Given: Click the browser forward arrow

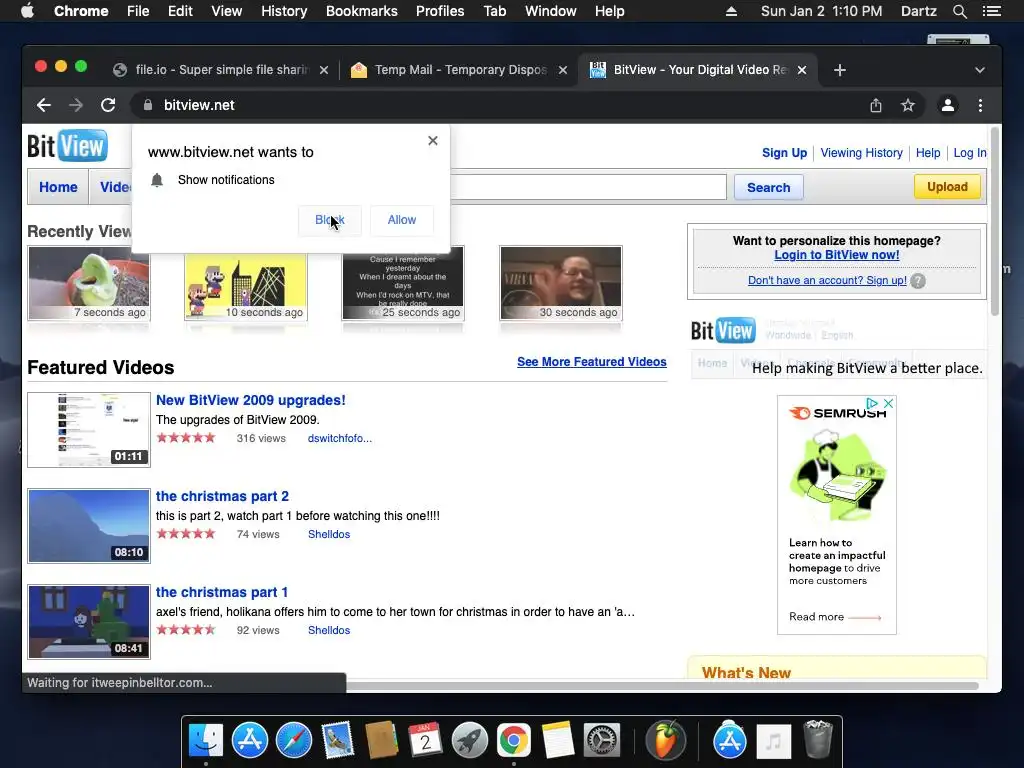Looking at the screenshot, I should (76, 105).
